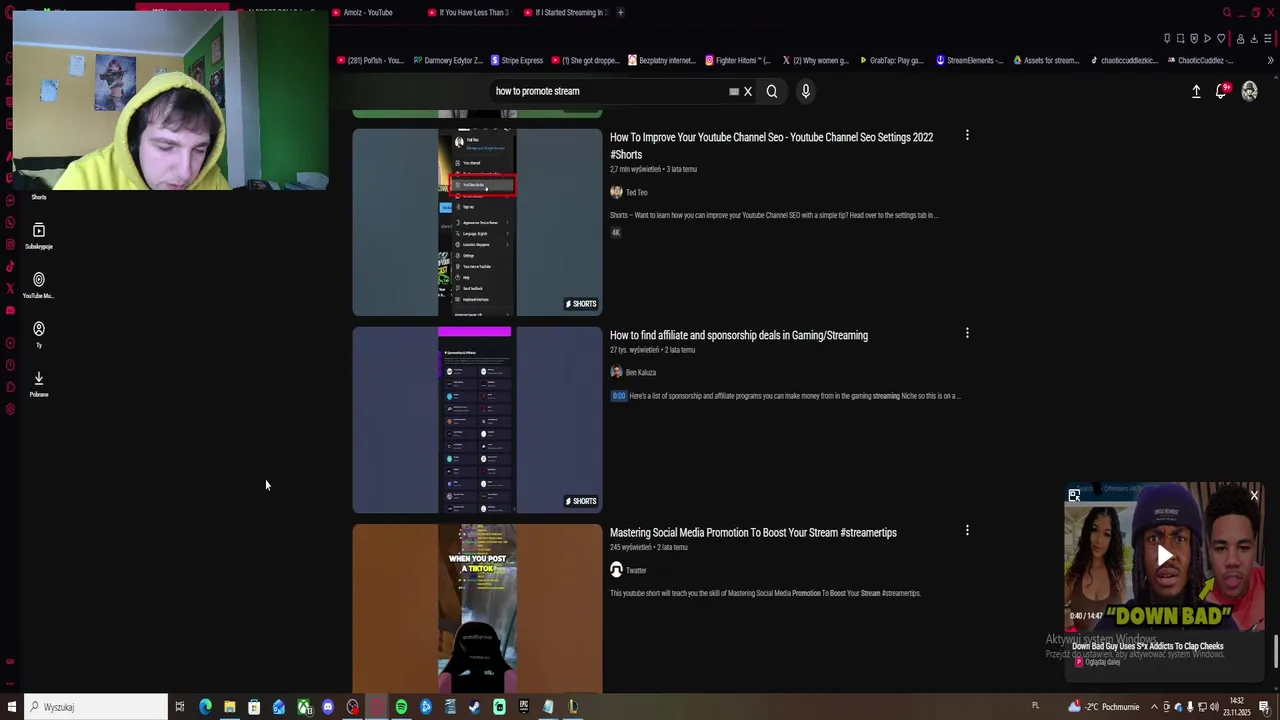
Task: Open Pobrane downloads in the sidebar
Action: point(39,383)
